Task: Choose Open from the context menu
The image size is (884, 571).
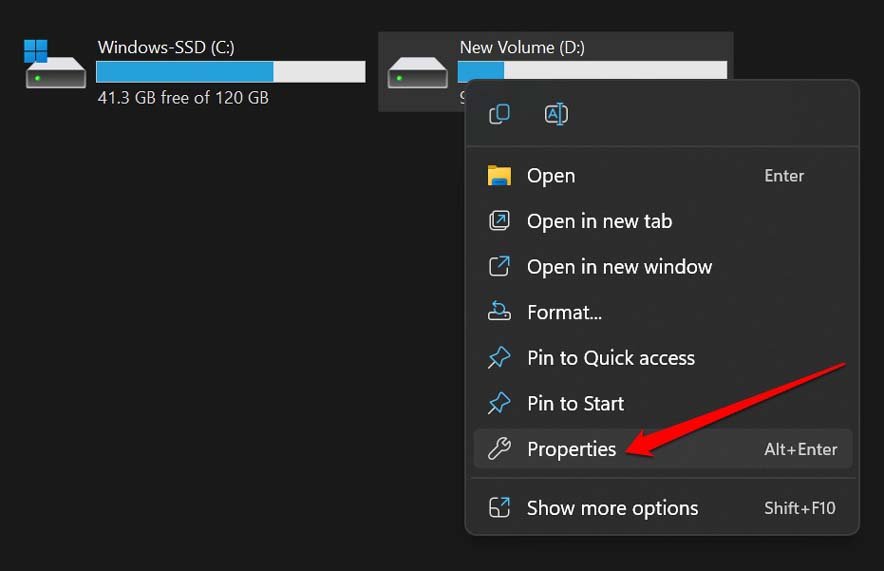Action: (663, 176)
